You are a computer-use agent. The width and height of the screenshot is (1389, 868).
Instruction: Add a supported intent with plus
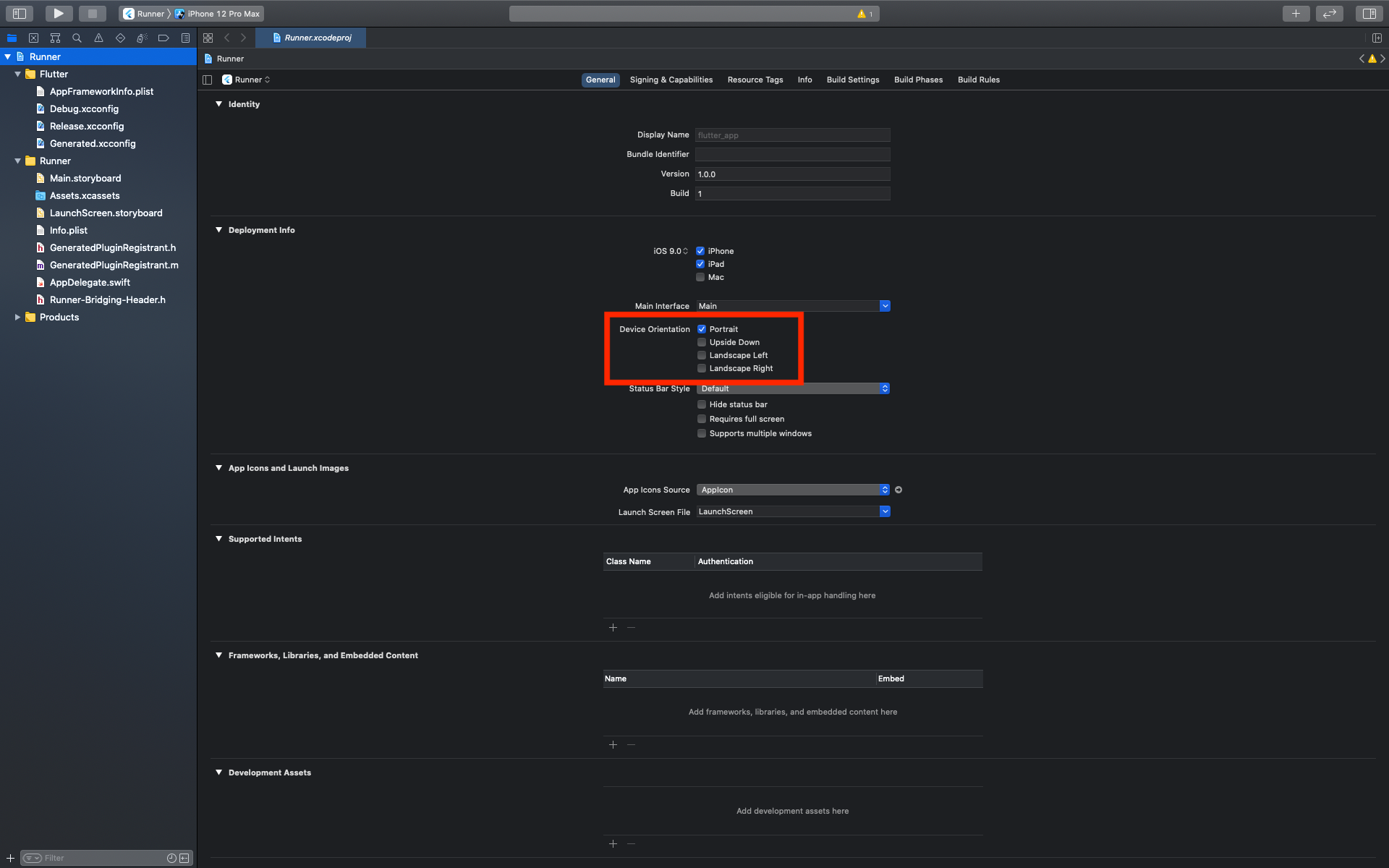pyautogui.click(x=613, y=627)
